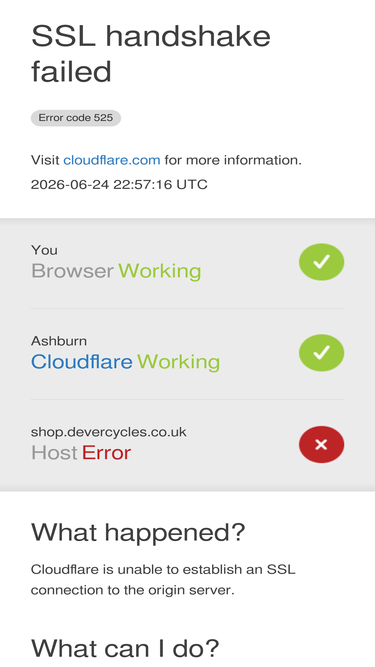Click the 'What can I do?' heading
375x667 pixels.
pyautogui.click(x=125, y=648)
